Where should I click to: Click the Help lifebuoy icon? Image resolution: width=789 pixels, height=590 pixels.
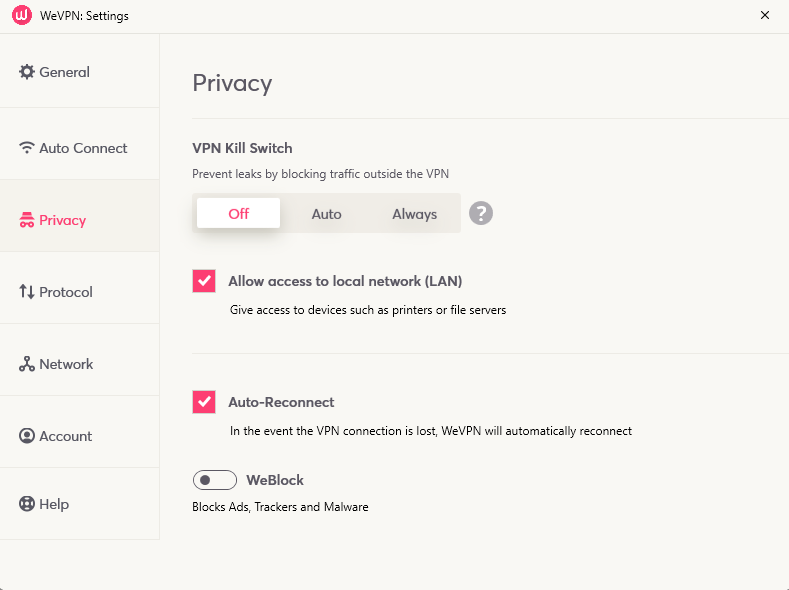point(27,503)
